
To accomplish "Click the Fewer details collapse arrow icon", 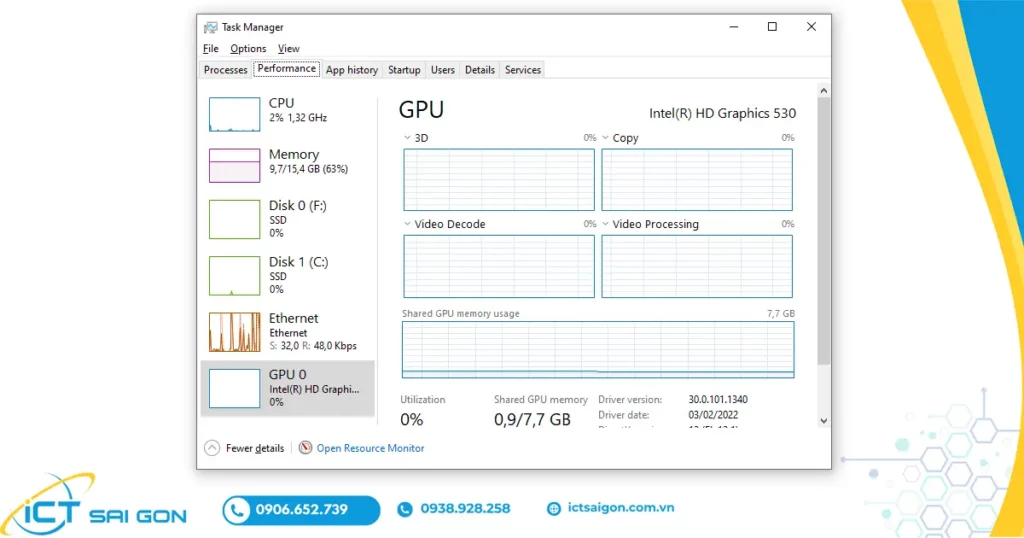I will click(212, 448).
